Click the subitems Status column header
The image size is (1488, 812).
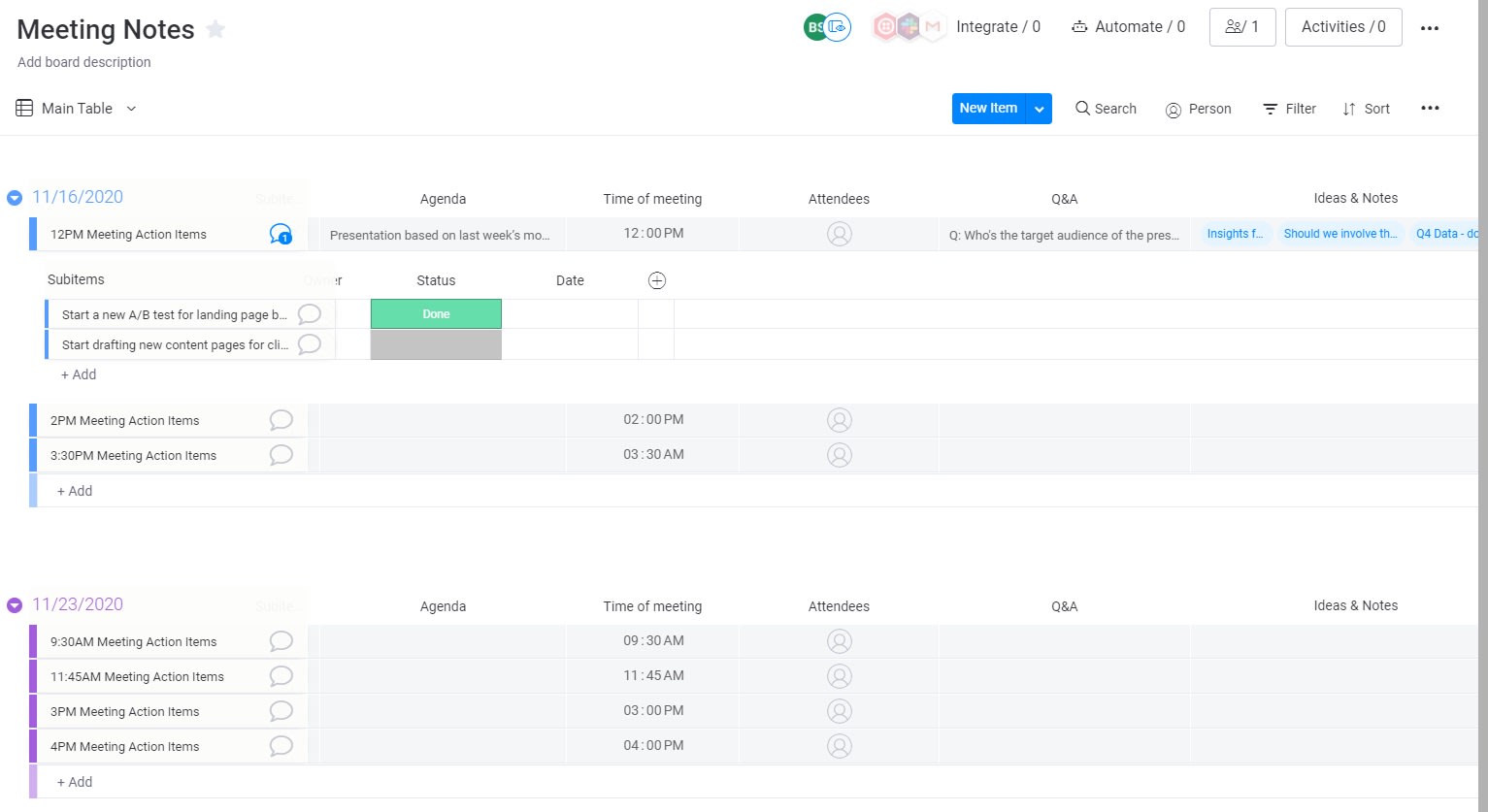[x=436, y=280]
